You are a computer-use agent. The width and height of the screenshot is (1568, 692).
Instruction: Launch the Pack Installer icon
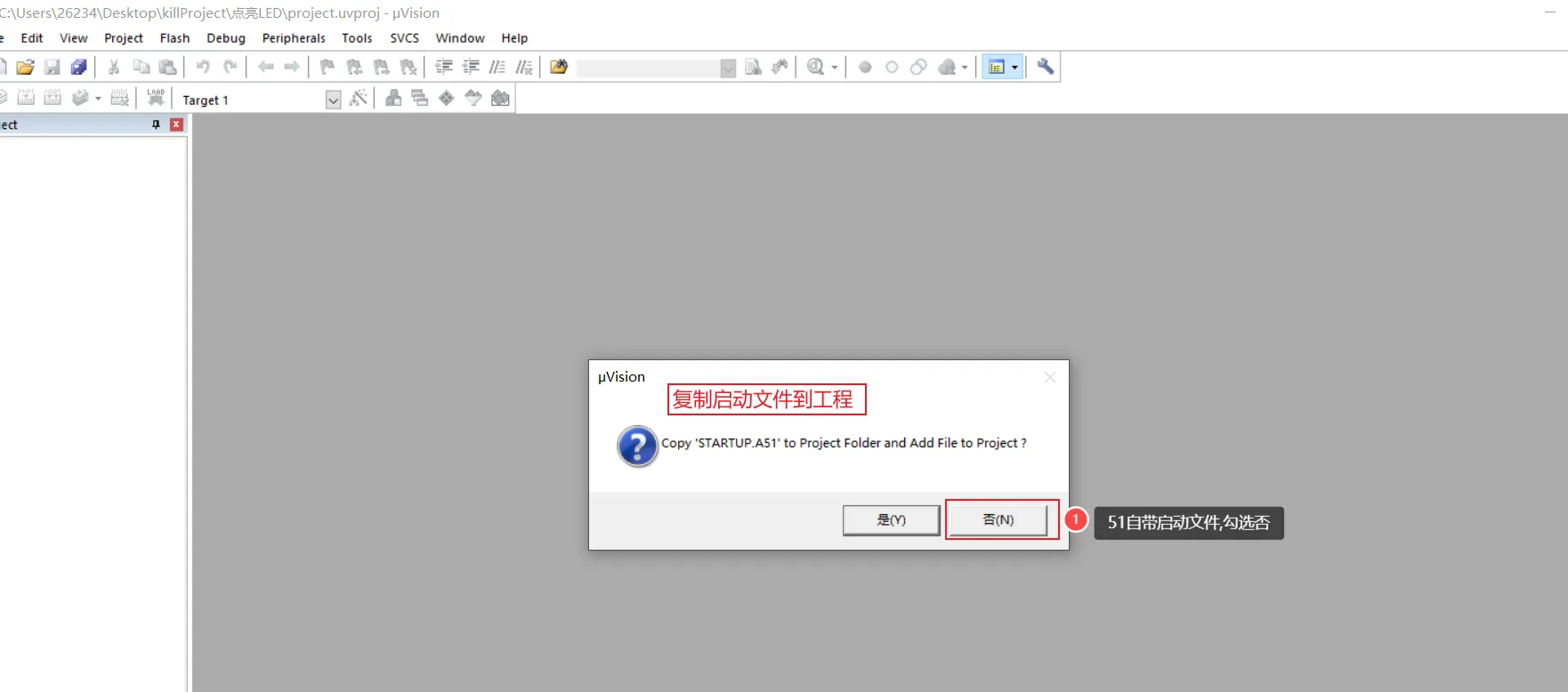(x=501, y=98)
